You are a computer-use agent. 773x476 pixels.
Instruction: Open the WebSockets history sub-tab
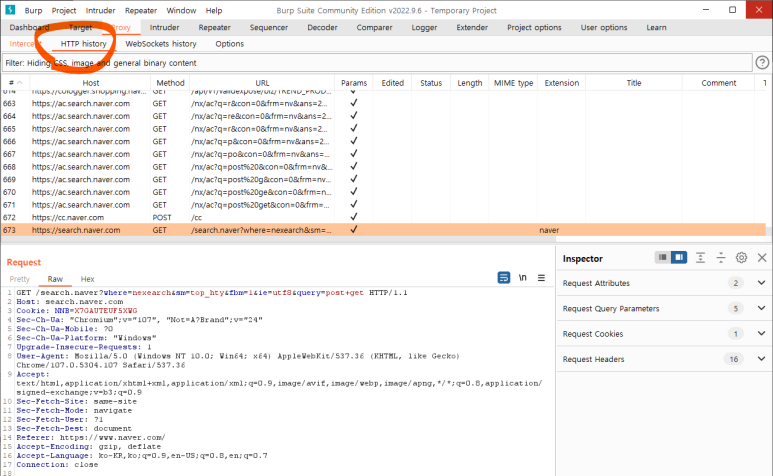(x=161, y=44)
